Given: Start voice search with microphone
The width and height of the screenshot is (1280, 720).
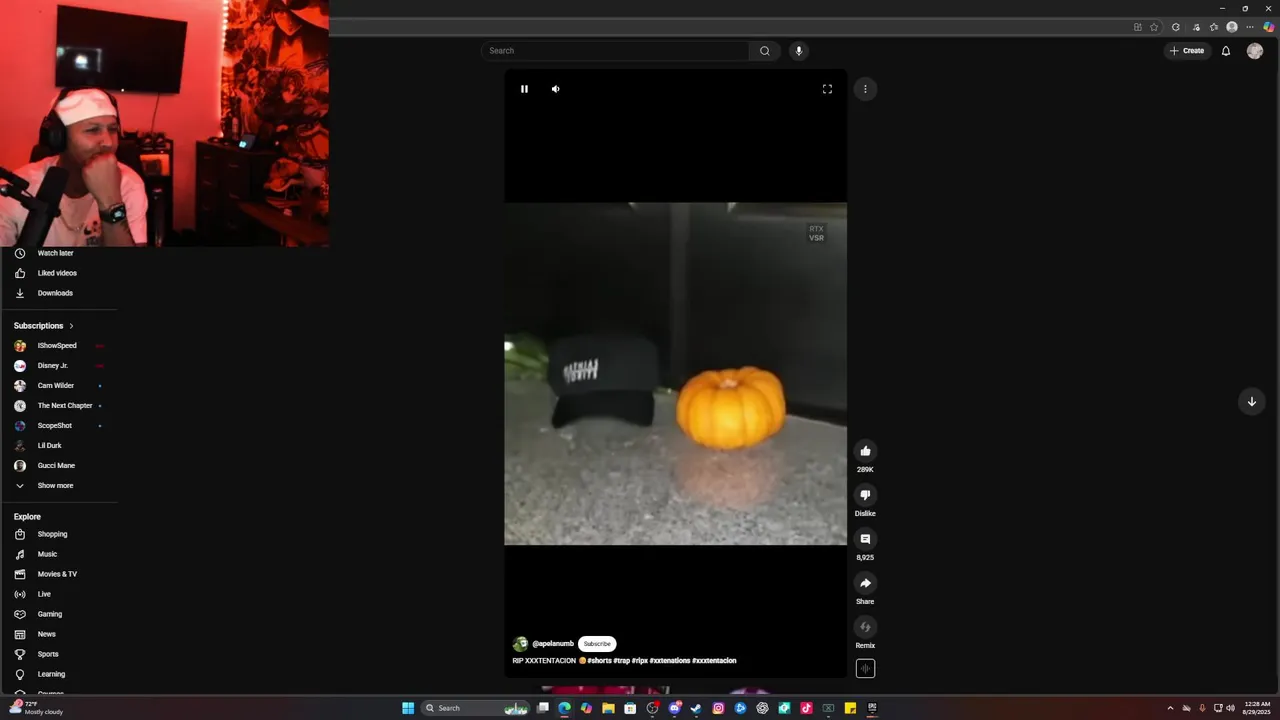Looking at the screenshot, I should pos(798,51).
